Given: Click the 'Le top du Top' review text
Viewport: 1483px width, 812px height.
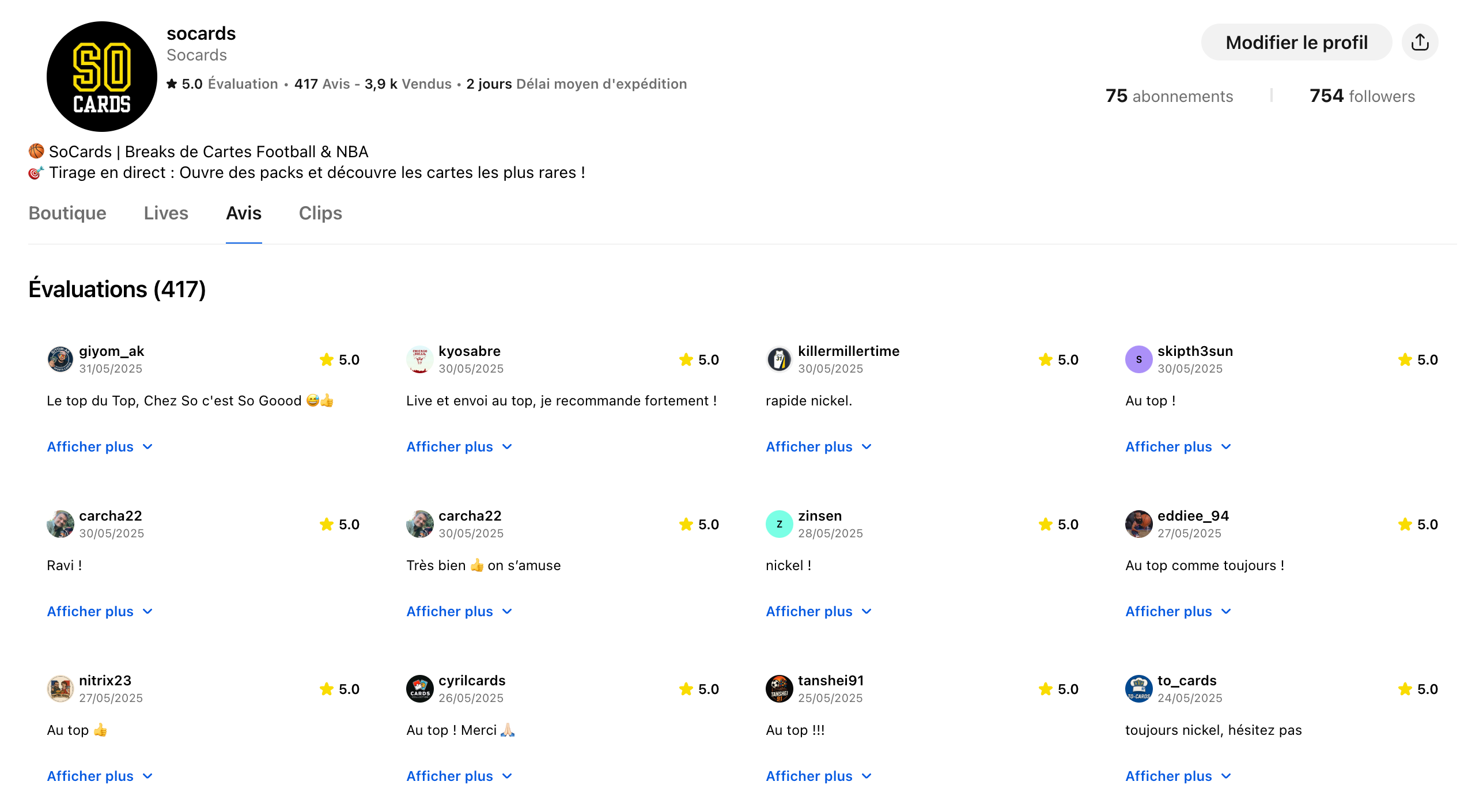Looking at the screenshot, I should point(190,401).
